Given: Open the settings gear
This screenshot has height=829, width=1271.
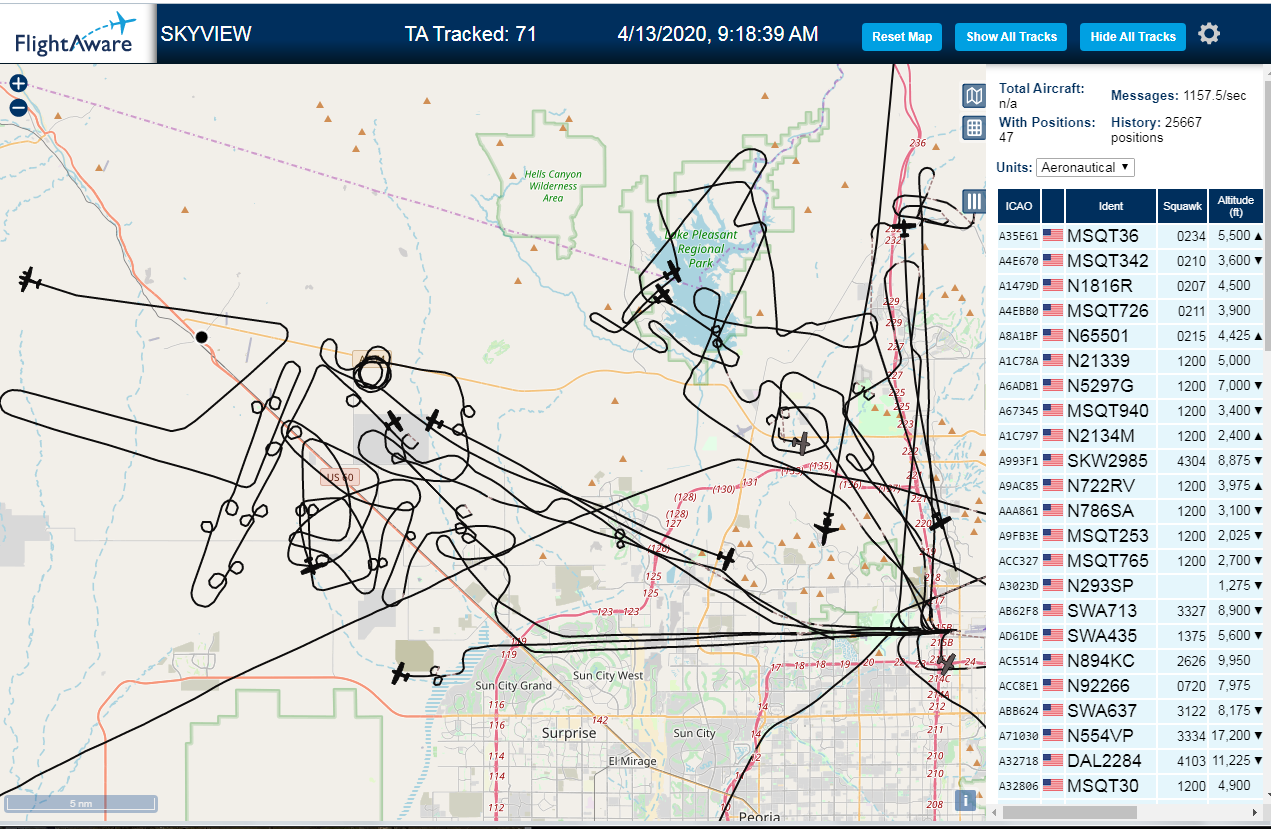Looking at the screenshot, I should [x=1209, y=34].
